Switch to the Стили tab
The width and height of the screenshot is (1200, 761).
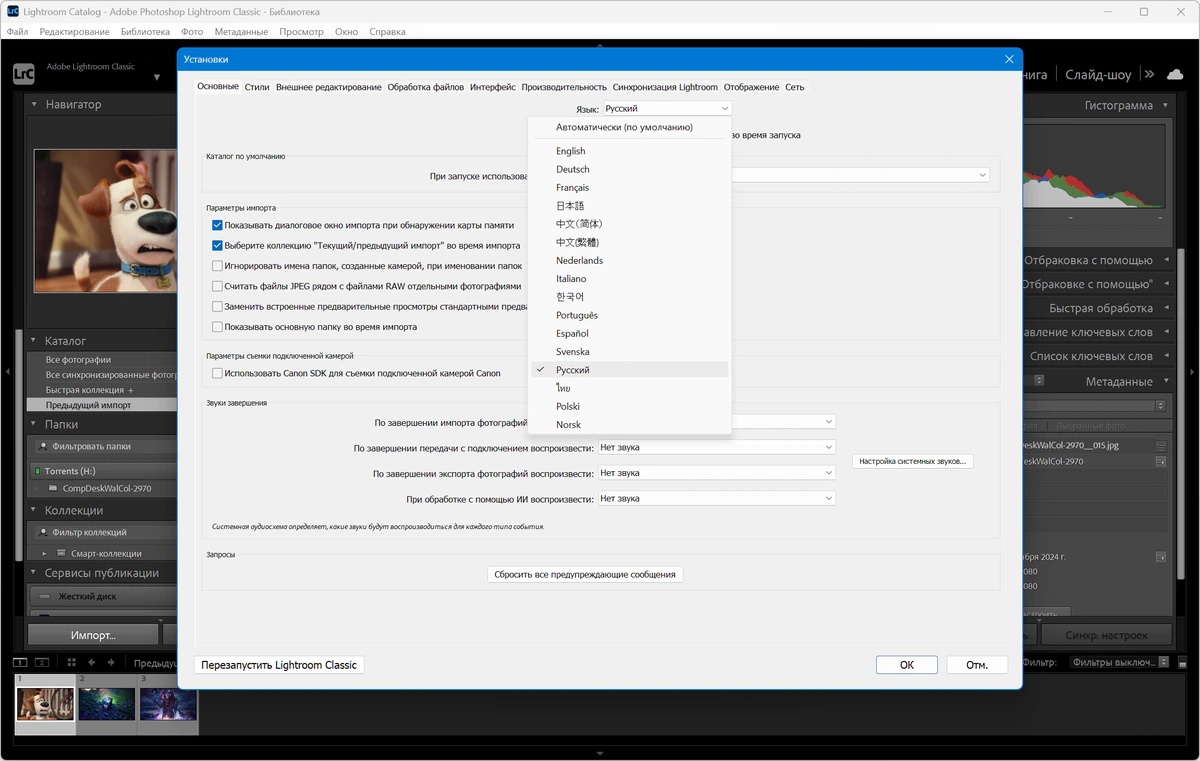(257, 87)
